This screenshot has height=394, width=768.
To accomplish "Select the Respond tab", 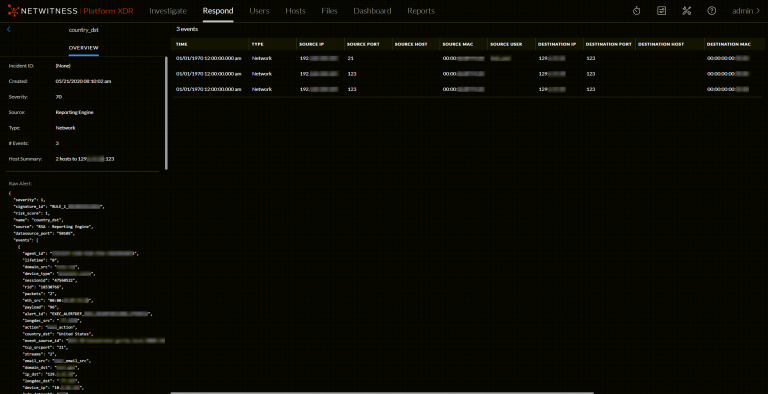I will 218,11.
